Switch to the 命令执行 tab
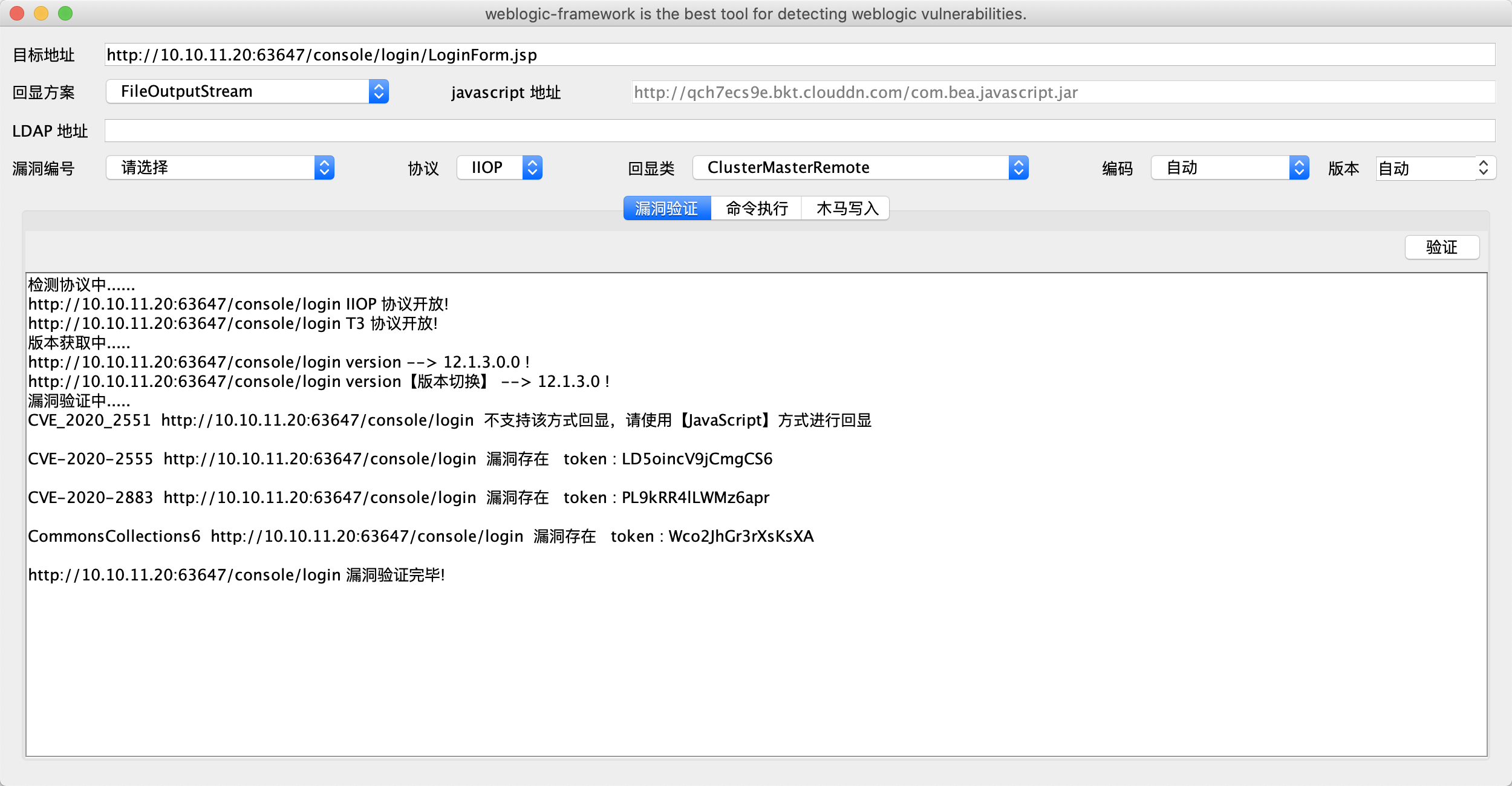The height and width of the screenshot is (786, 1512). pyautogui.click(x=757, y=209)
